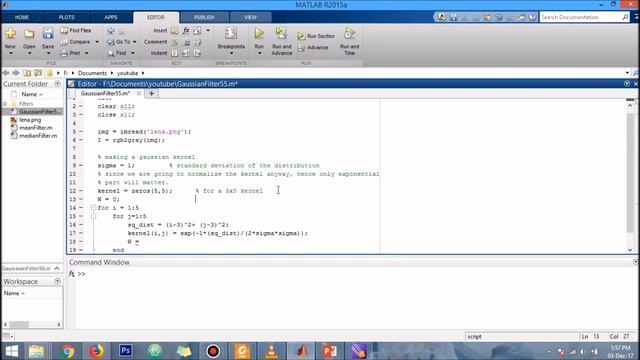Expand the Filters folder in Current Folder
Viewport: 640px width, 360px height.
click(4, 104)
